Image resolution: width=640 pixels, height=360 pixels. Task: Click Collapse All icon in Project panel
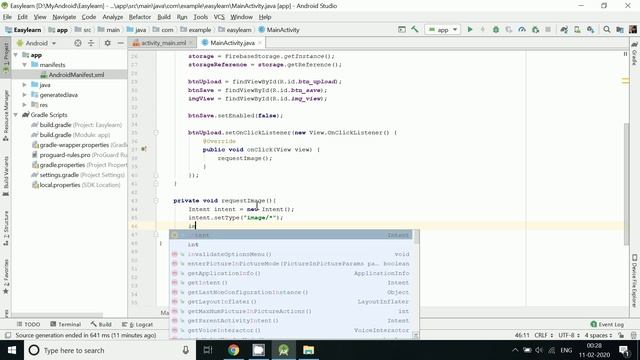click(91, 43)
